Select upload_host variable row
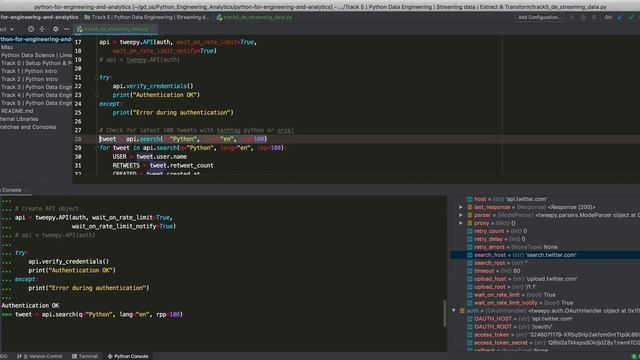This screenshot has width=640, height=360. [x=545, y=279]
